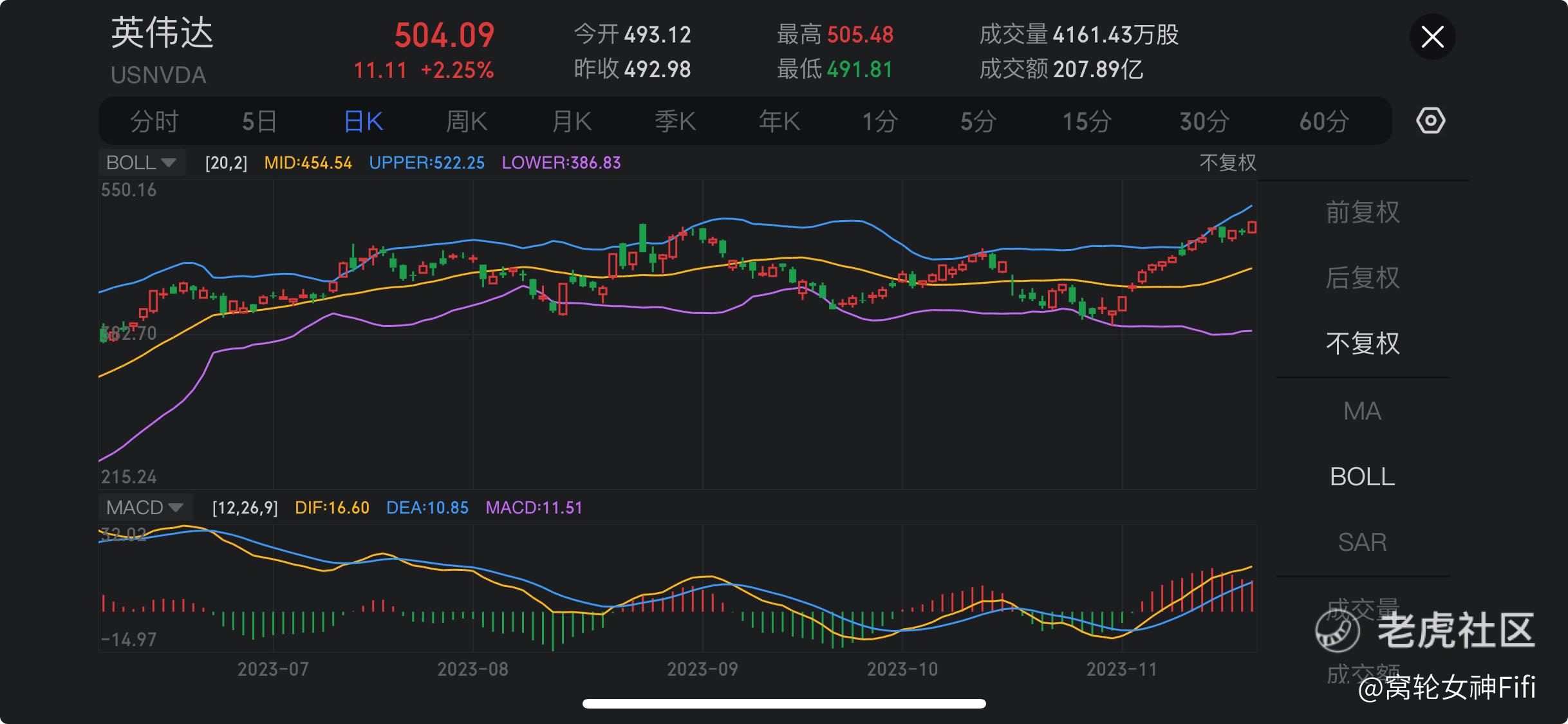Switch to 30分 minute chart
Viewport: 1568px width, 724px height.
[1204, 121]
